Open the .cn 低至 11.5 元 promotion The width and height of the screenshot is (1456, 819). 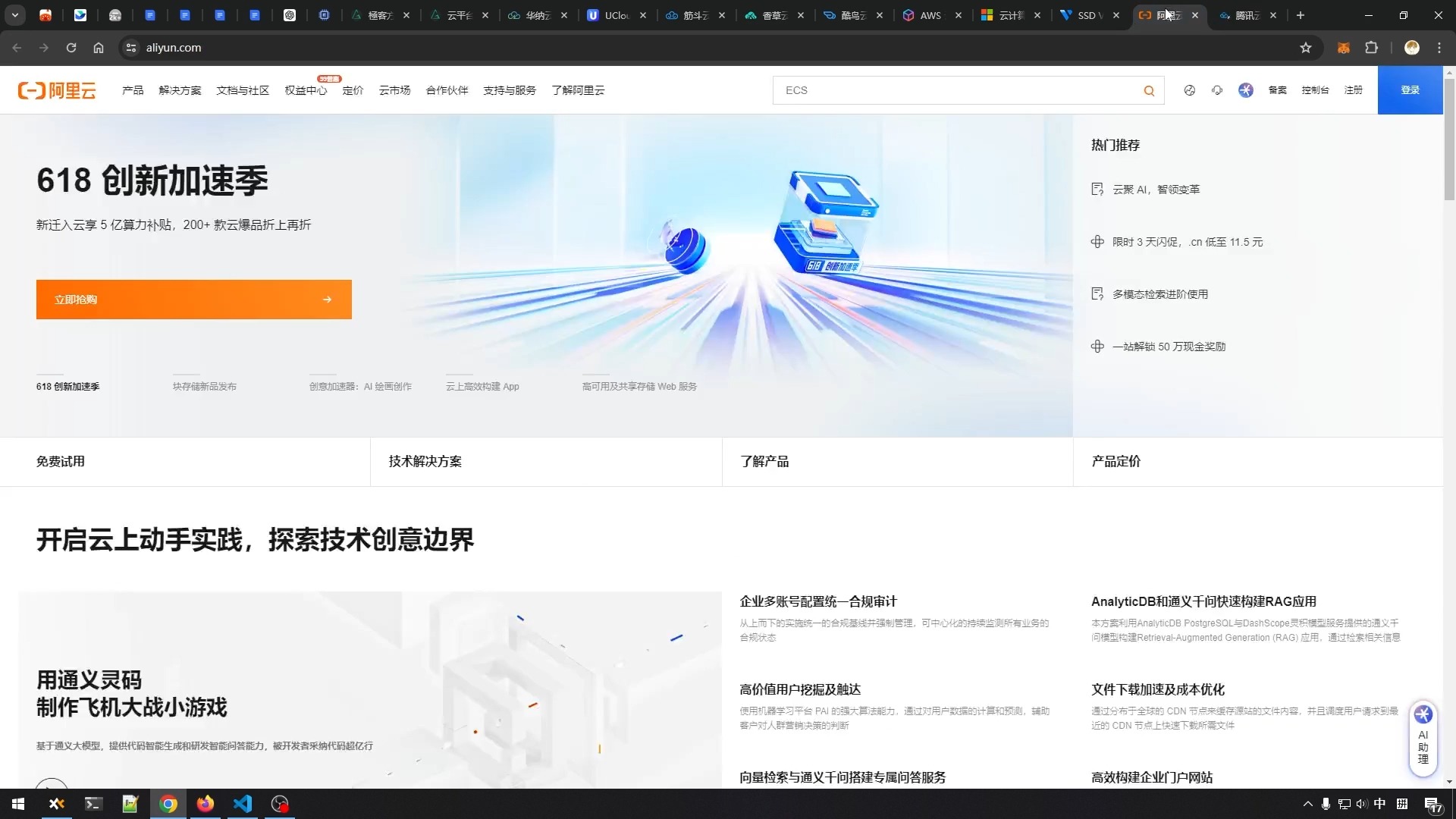coord(1188,242)
